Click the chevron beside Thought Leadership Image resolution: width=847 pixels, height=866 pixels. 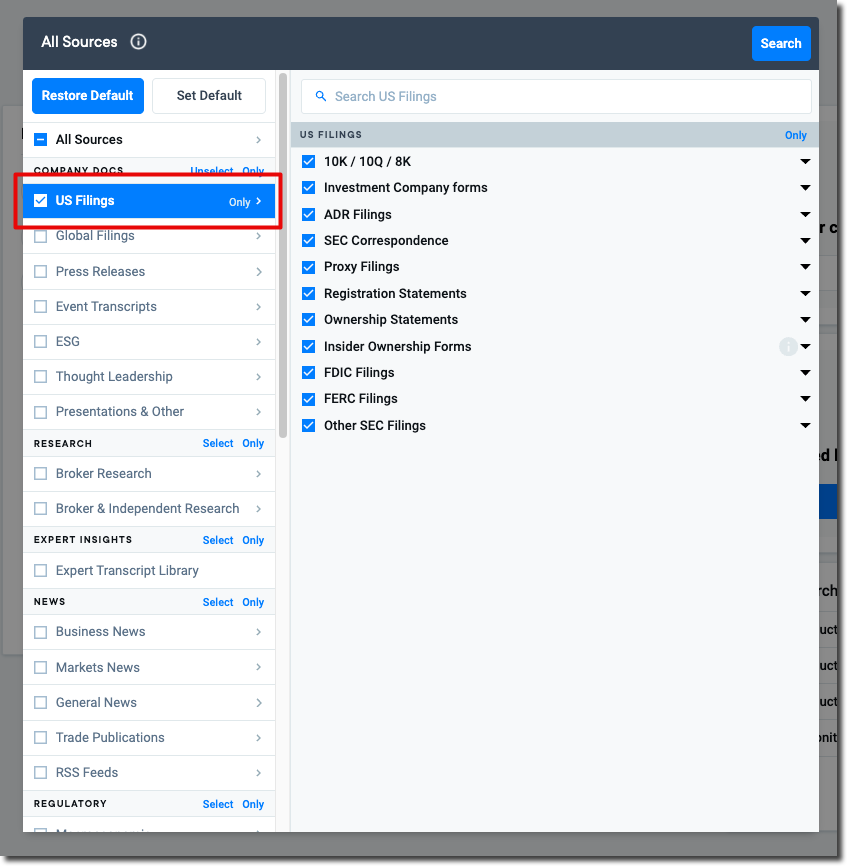tap(259, 377)
